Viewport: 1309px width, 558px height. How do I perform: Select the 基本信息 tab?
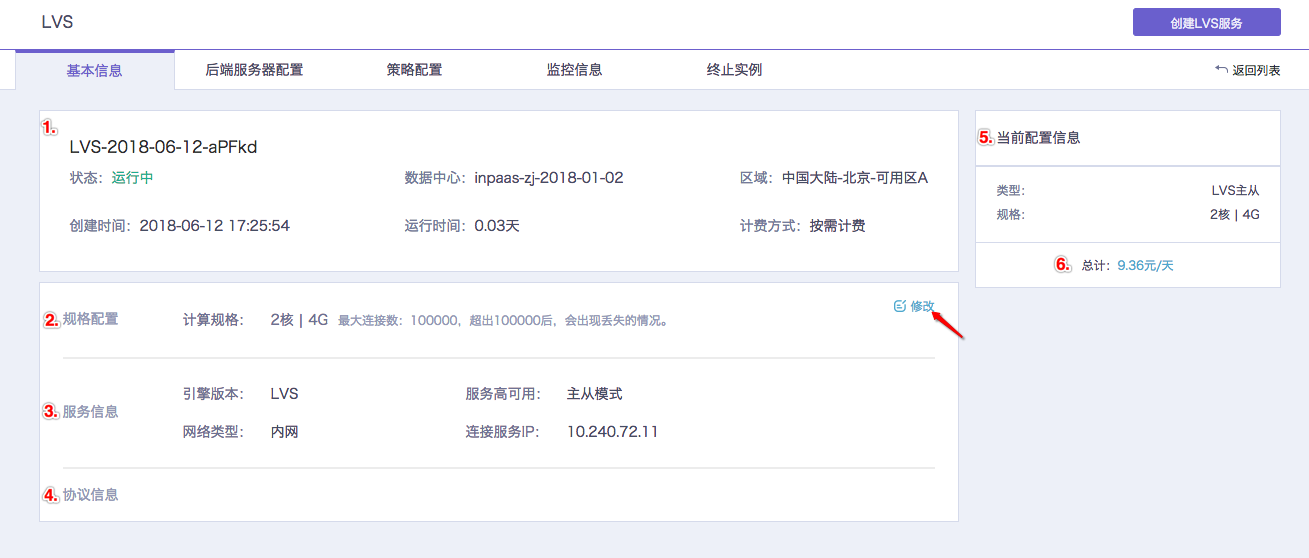click(95, 70)
